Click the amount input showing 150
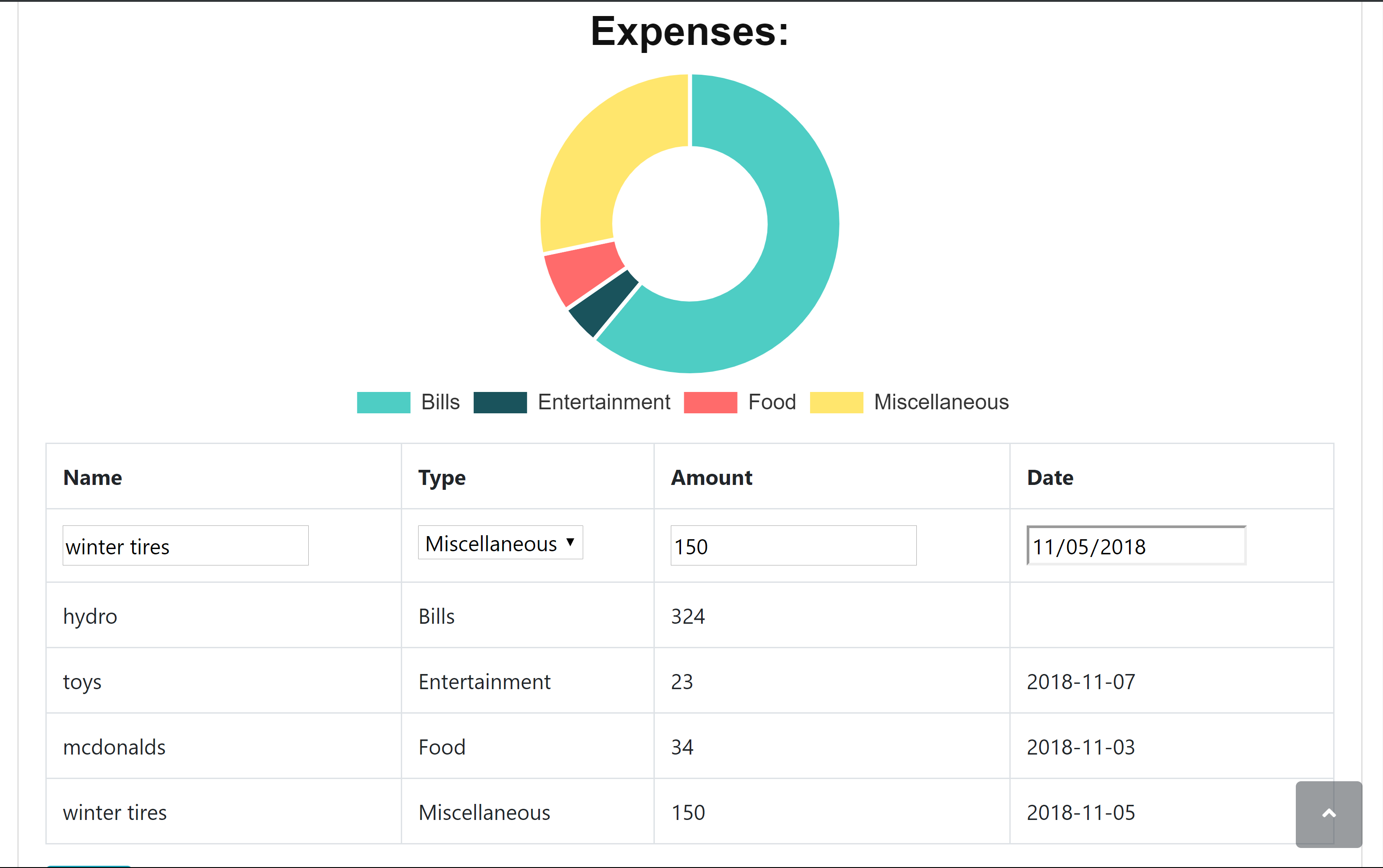The image size is (1383, 868). [793, 546]
